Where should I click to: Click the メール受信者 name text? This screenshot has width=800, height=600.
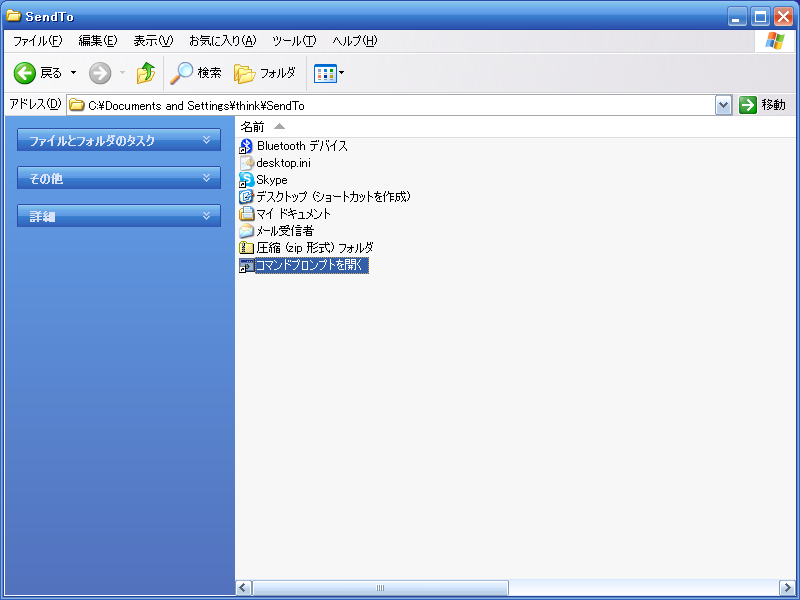point(285,231)
